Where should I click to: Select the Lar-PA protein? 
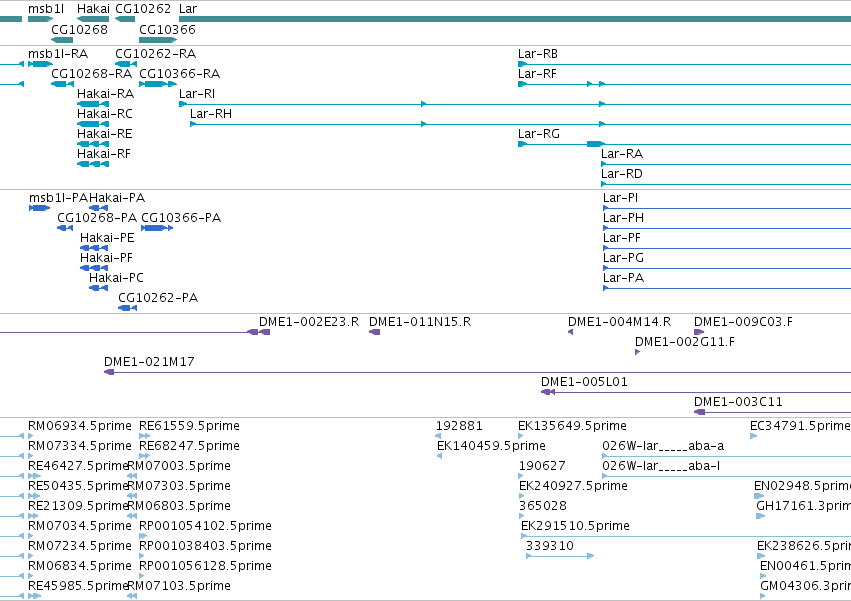pyautogui.click(x=624, y=279)
